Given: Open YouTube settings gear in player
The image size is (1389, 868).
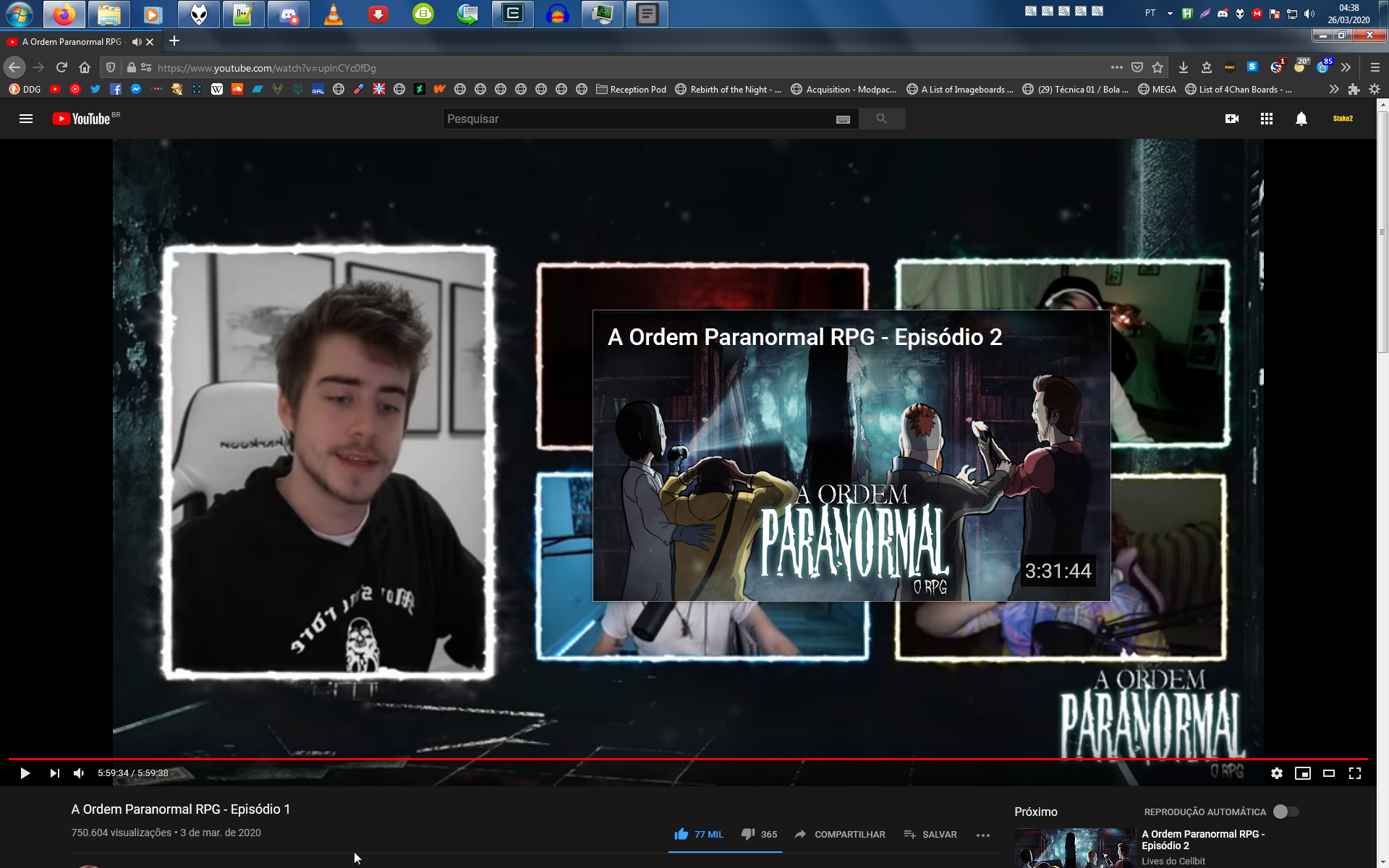Looking at the screenshot, I should point(1276,773).
